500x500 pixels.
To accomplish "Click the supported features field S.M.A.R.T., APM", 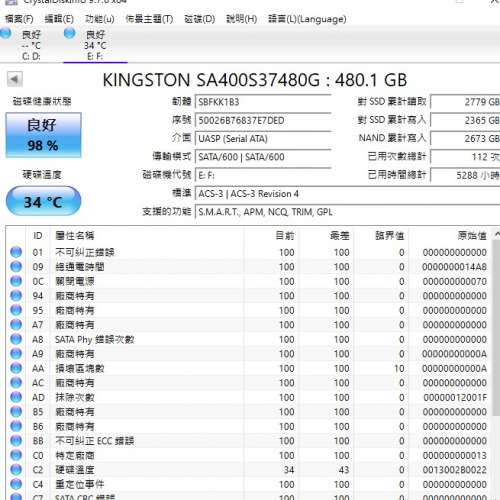I will tap(348, 212).
